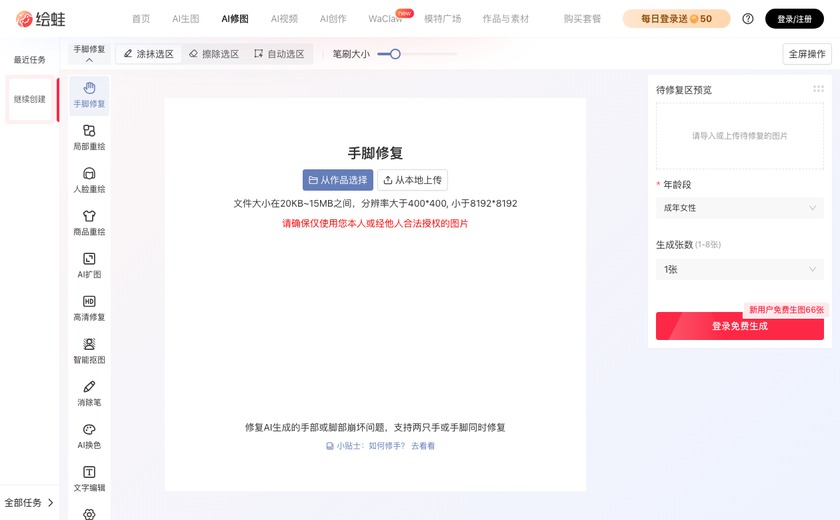Select 擦除选区 erase selection tool
This screenshot has height=520, width=840.
[214, 54]
